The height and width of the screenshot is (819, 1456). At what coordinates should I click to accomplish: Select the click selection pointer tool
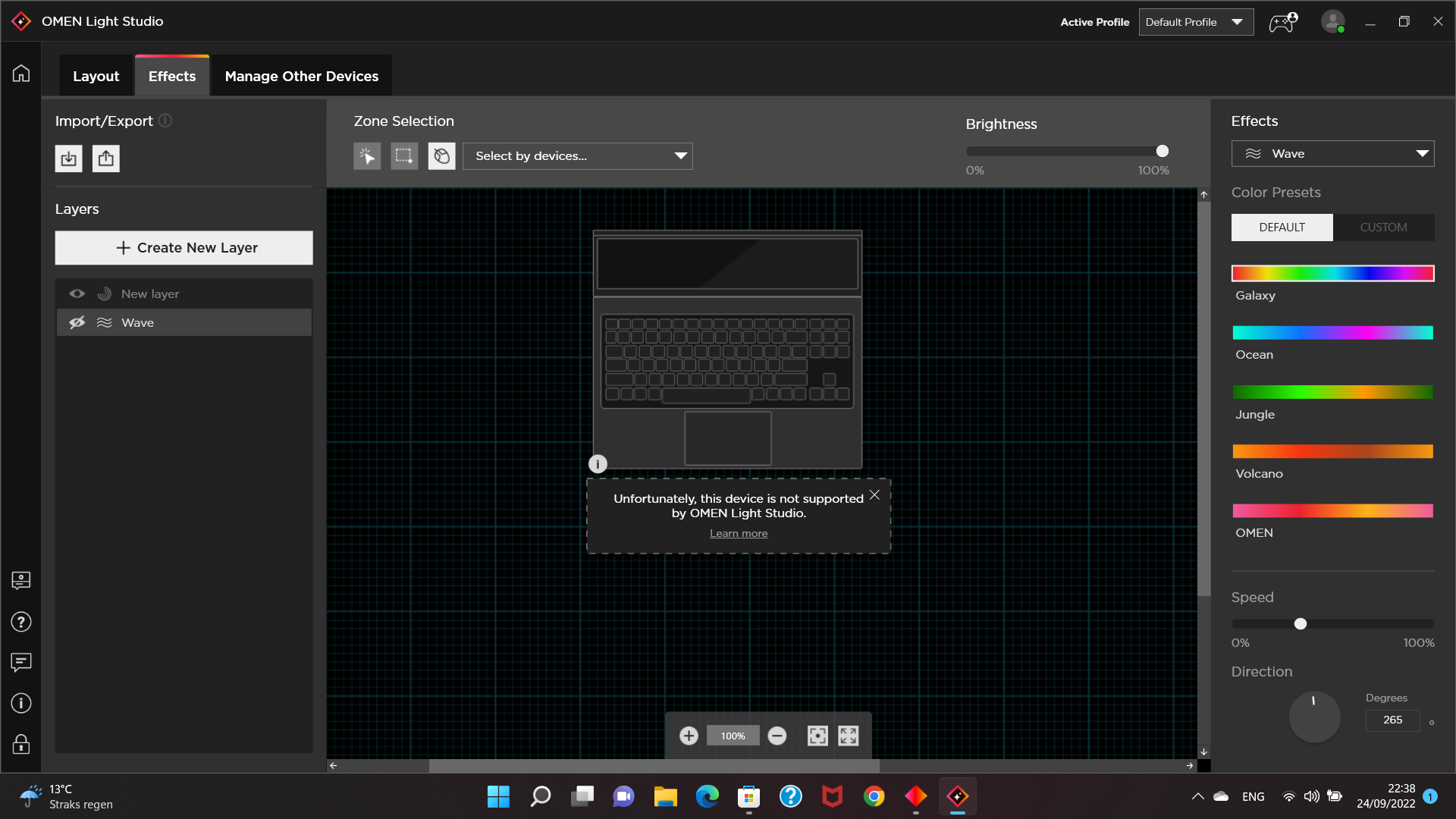(x=367, y=156)
